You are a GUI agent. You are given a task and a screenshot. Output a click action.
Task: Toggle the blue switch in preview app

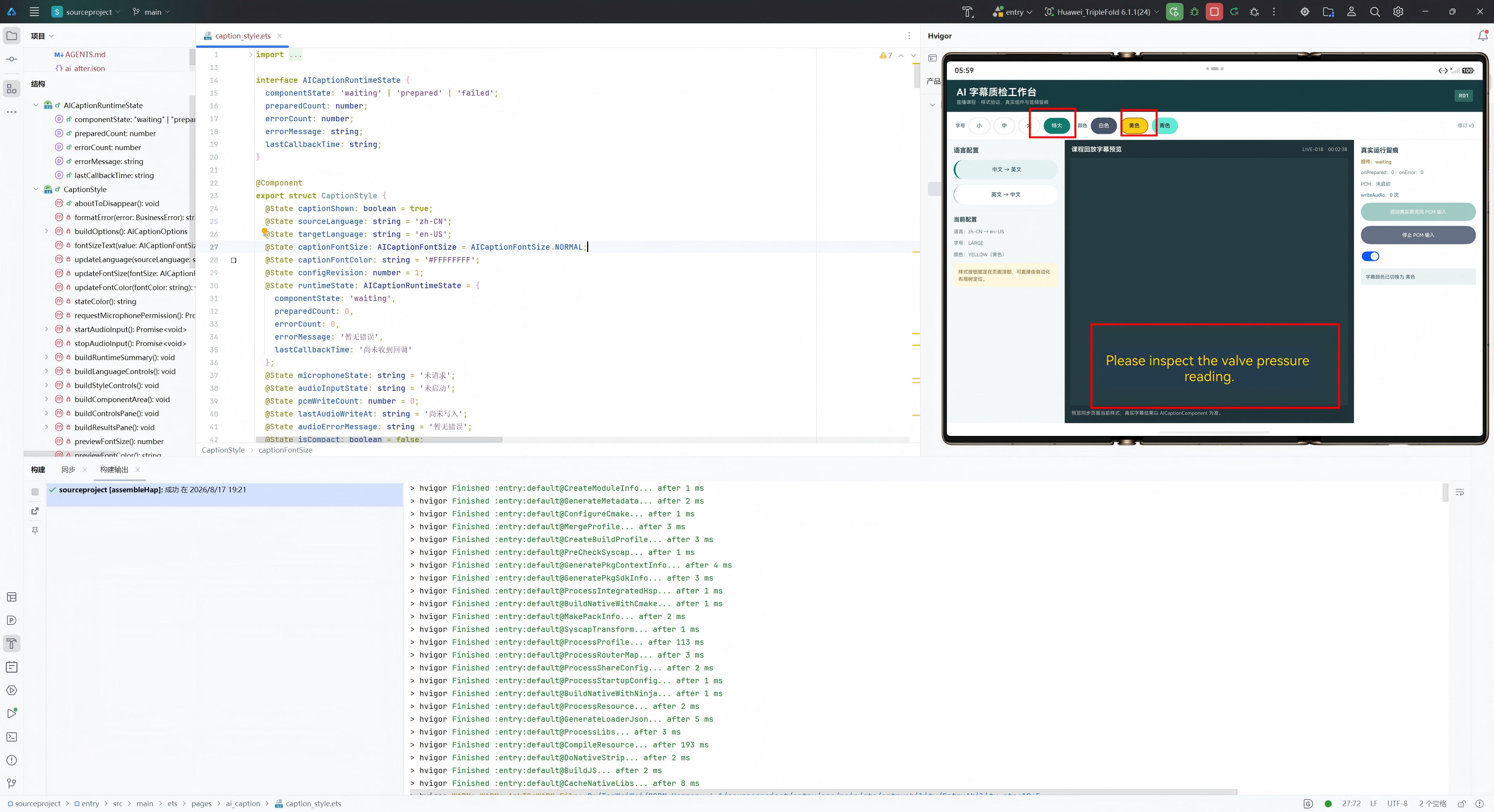[x=1370, y=256]
